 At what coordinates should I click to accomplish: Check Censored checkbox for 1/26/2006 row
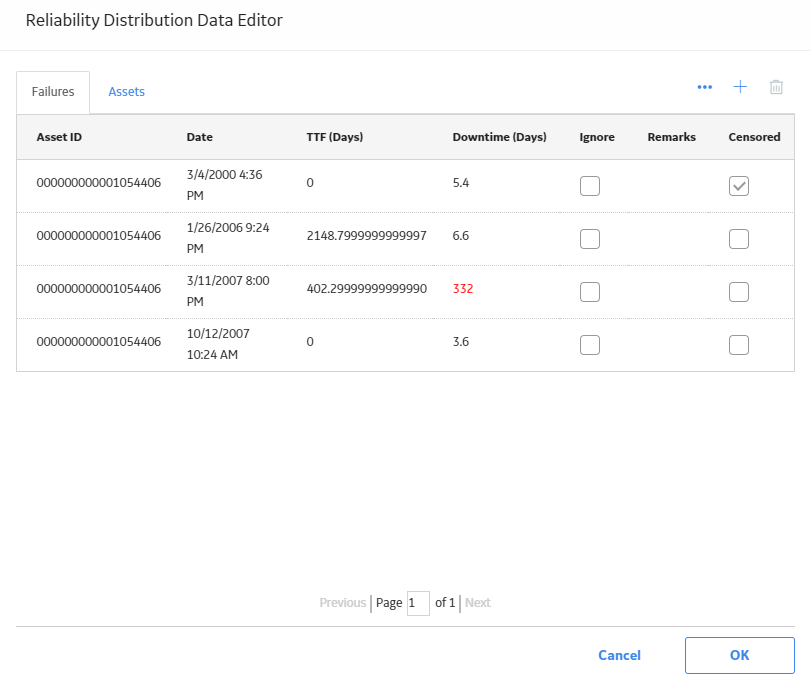coord(739,239)
